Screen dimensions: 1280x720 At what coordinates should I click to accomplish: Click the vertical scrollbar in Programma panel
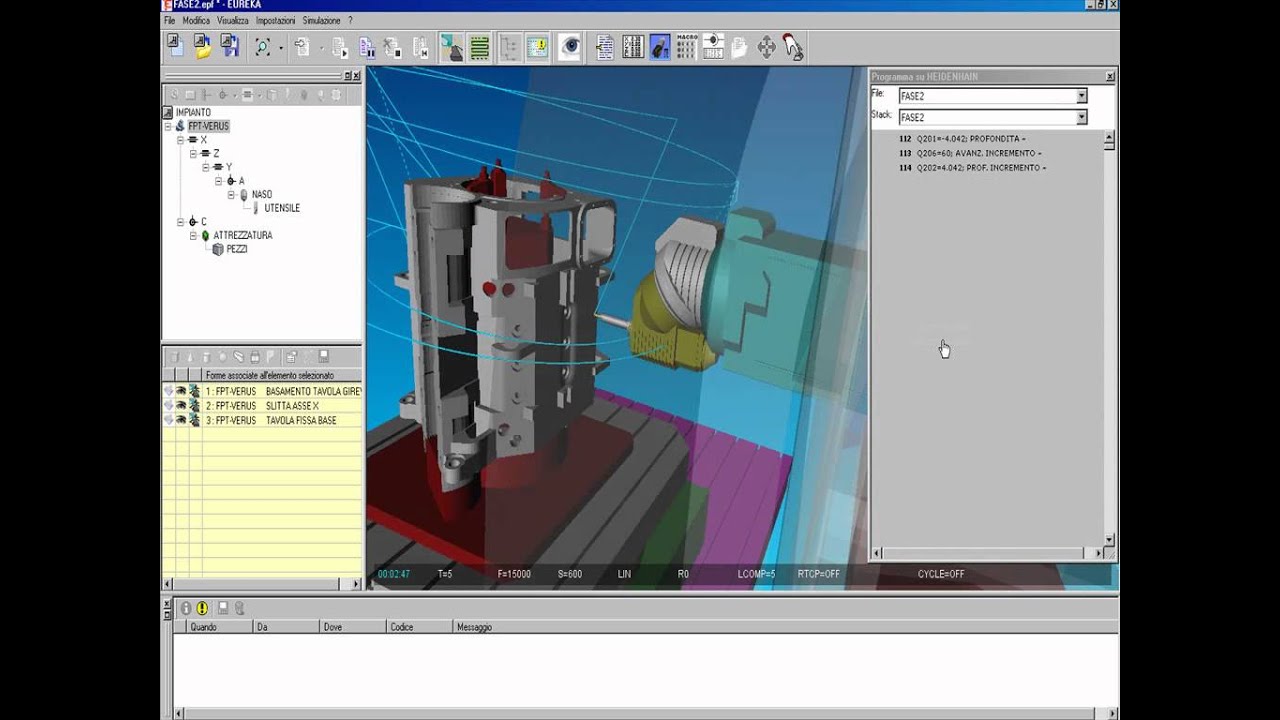coord(1109,338)
